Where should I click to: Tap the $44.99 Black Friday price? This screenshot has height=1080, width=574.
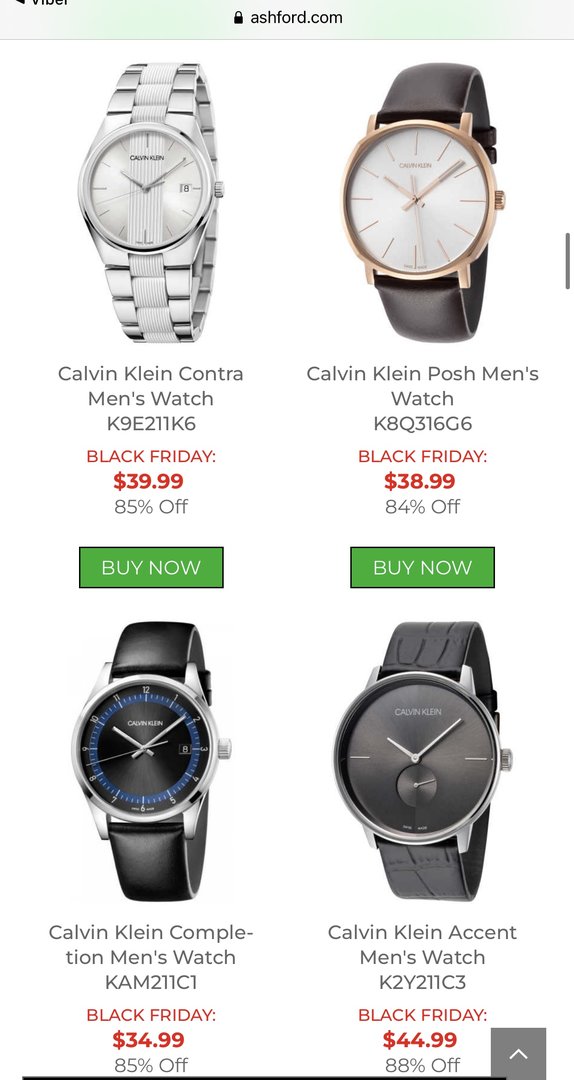pos(420,1040)
